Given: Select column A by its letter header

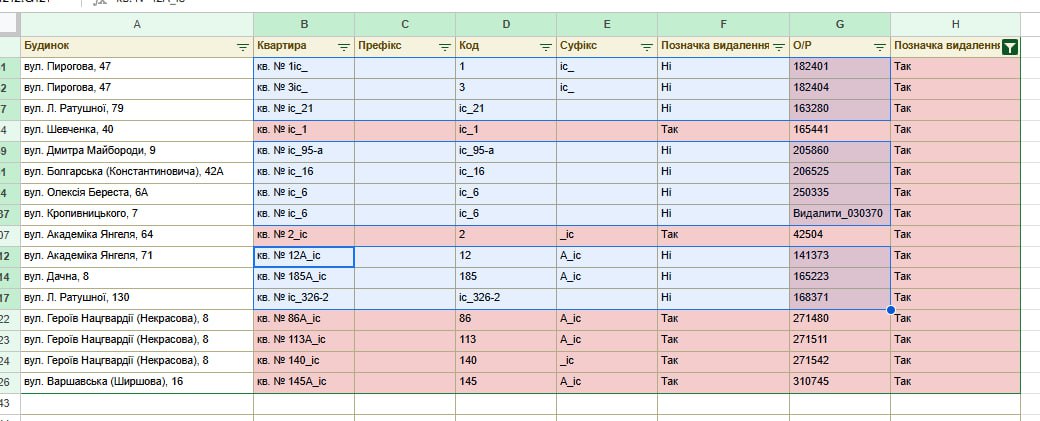Looking at the screenshot, I should coord(137,24).
